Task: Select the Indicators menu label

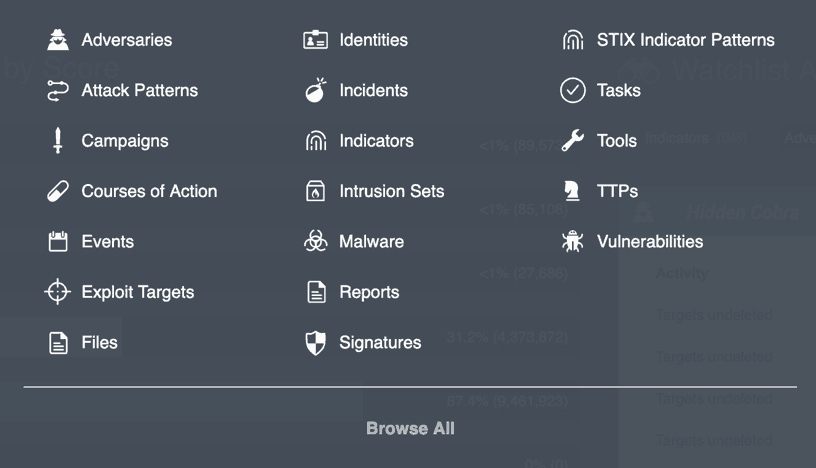Action: click(x=377, y=141)
